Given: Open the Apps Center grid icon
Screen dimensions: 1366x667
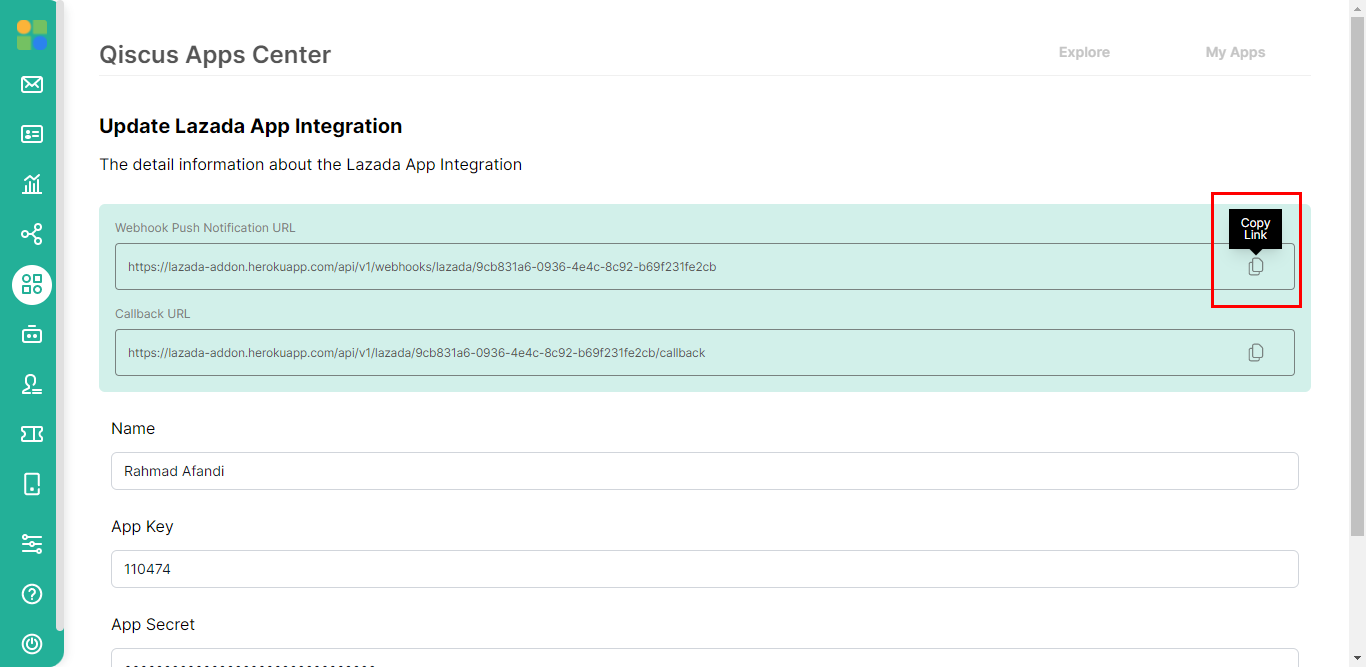Looking at the screenshot, I should tap(32, 285).
